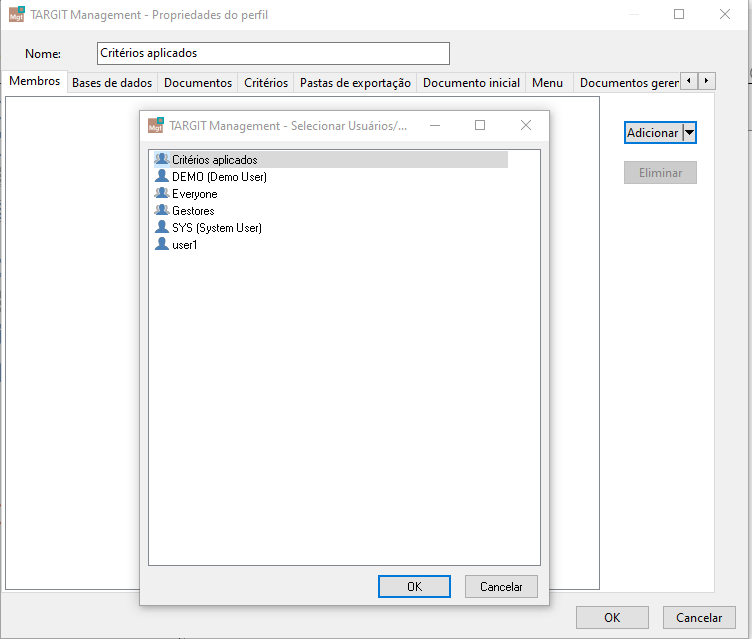Image resolution: width=752 pixels, height=639 pixels.
Task: Close the Selecionar Usuários dialog
Action: [x=526, y=125]
